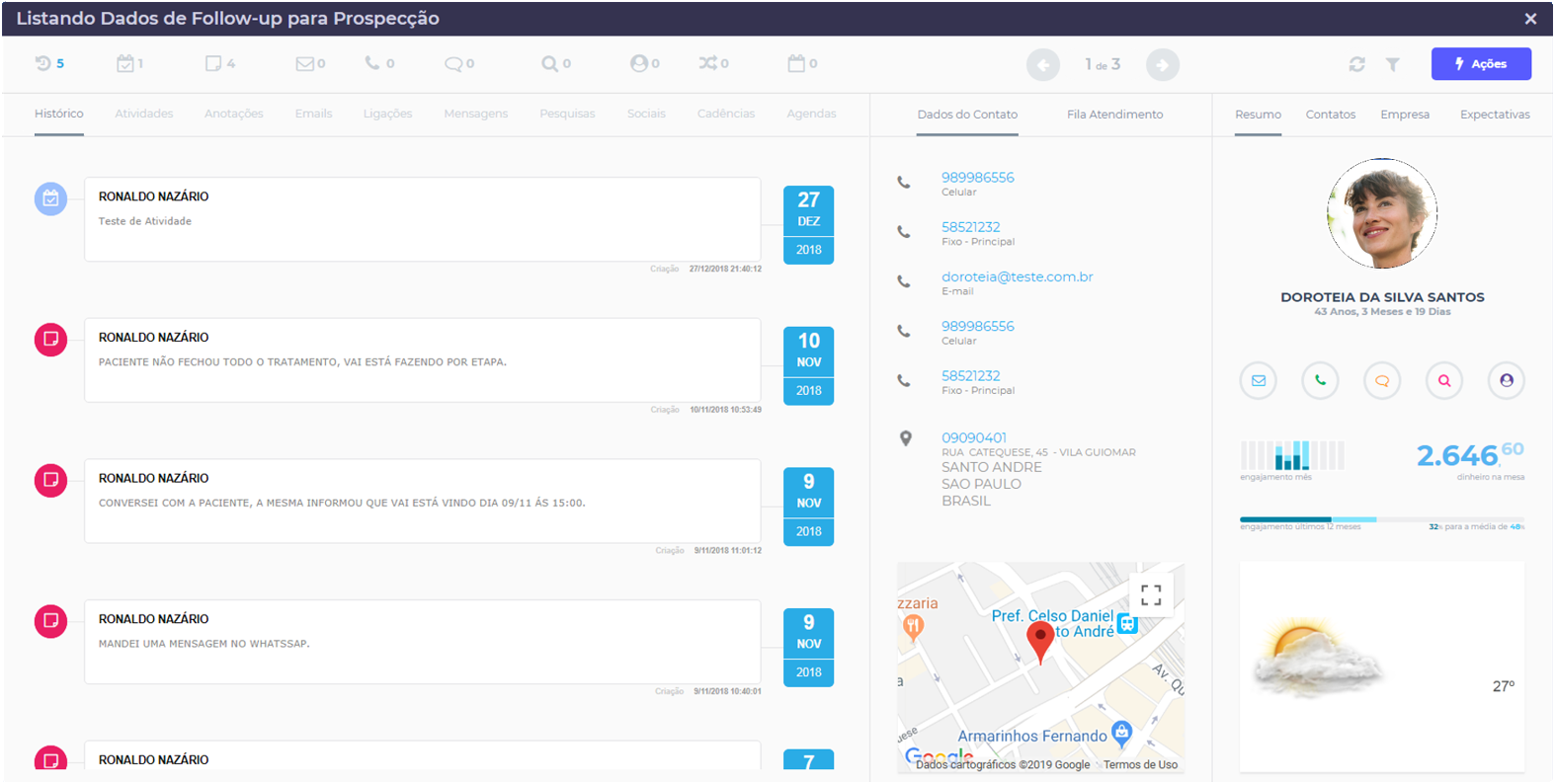Open the Ligações tab
The width and height of the screenshot is (1555, 784).
(387, 114)
